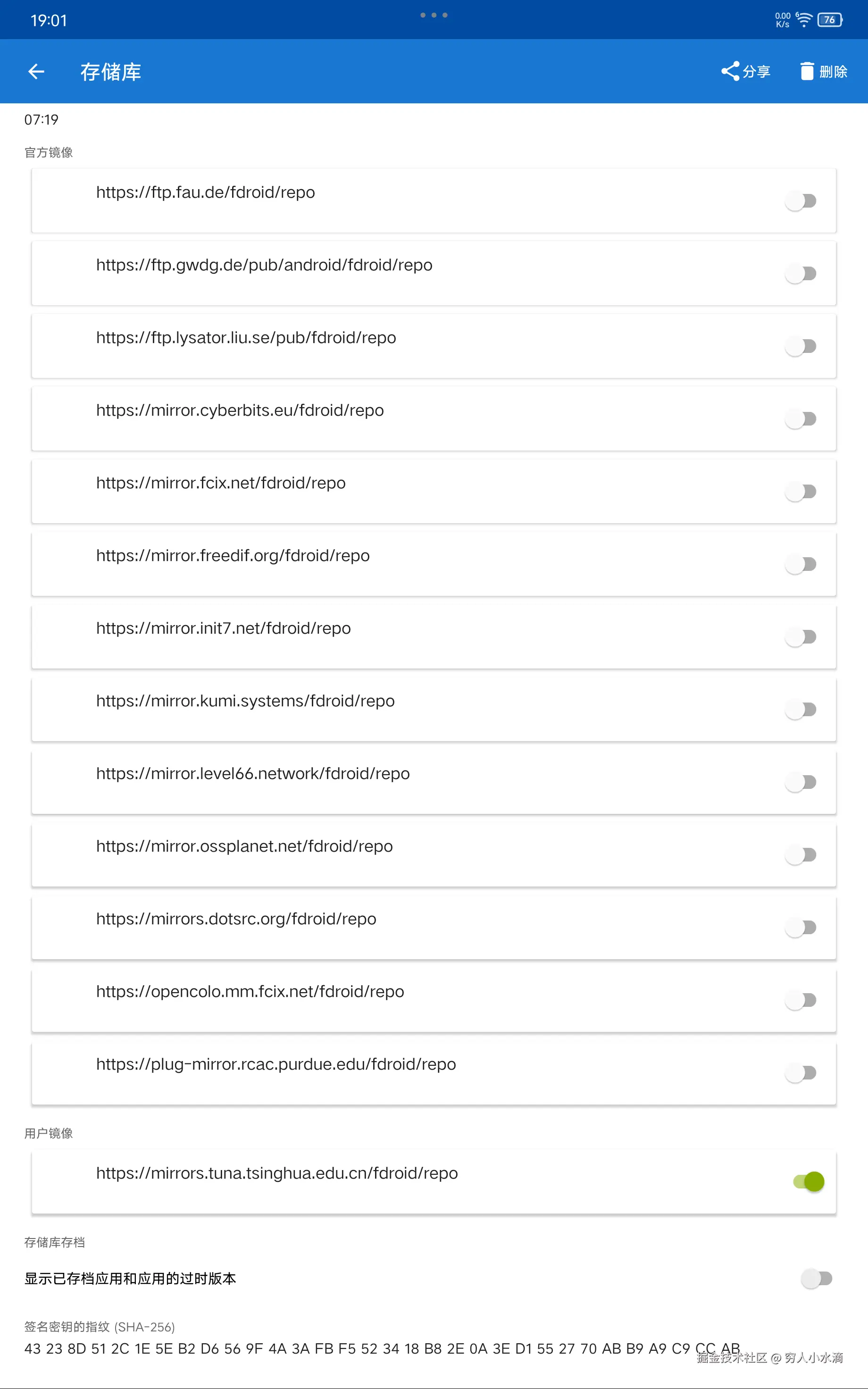Image resolution: width=868 pixels, height=1389 pixels.
Task: Disable the tsinghua.edu.cn user mirror
Action: point(809,1181)
